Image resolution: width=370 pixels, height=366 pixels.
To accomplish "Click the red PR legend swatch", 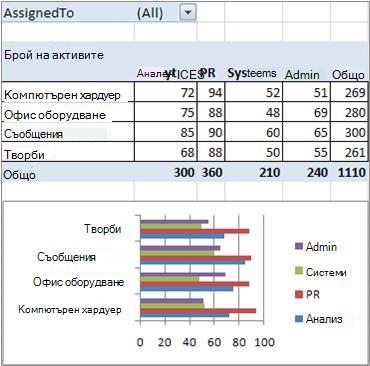I will point(299,294).
